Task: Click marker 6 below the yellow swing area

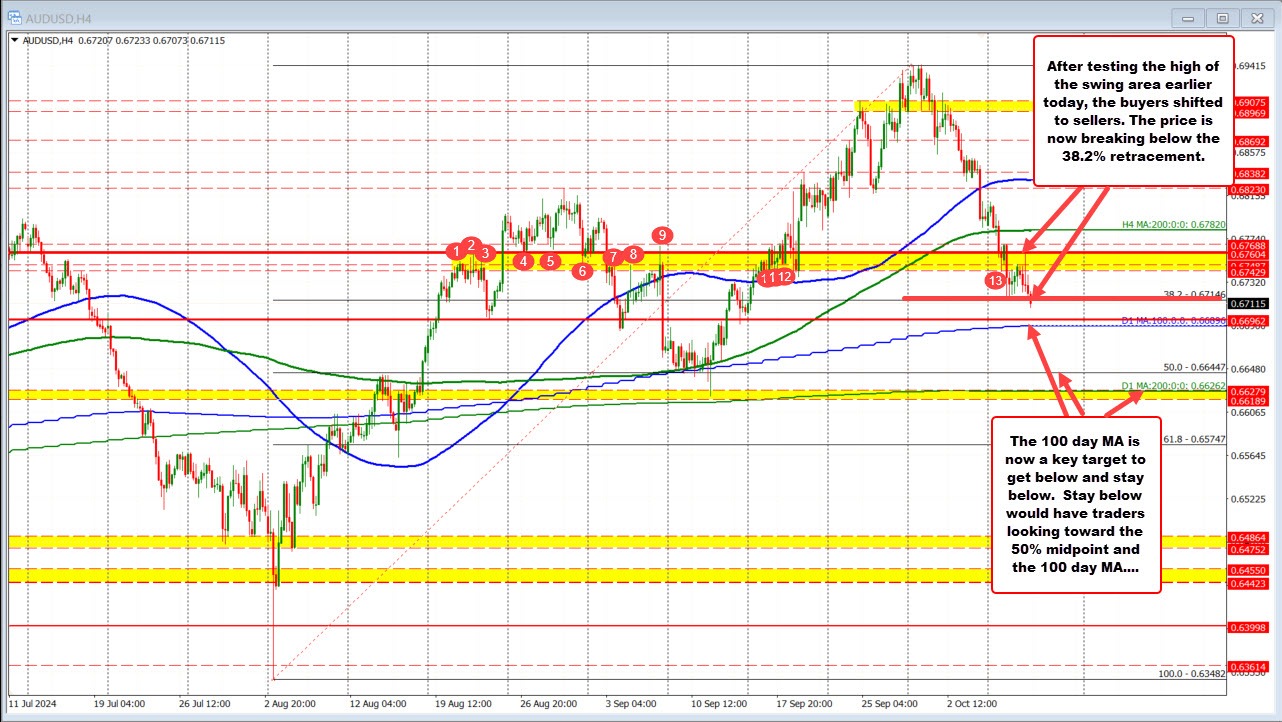Action: pyautogui.click(x=582, y=271)
